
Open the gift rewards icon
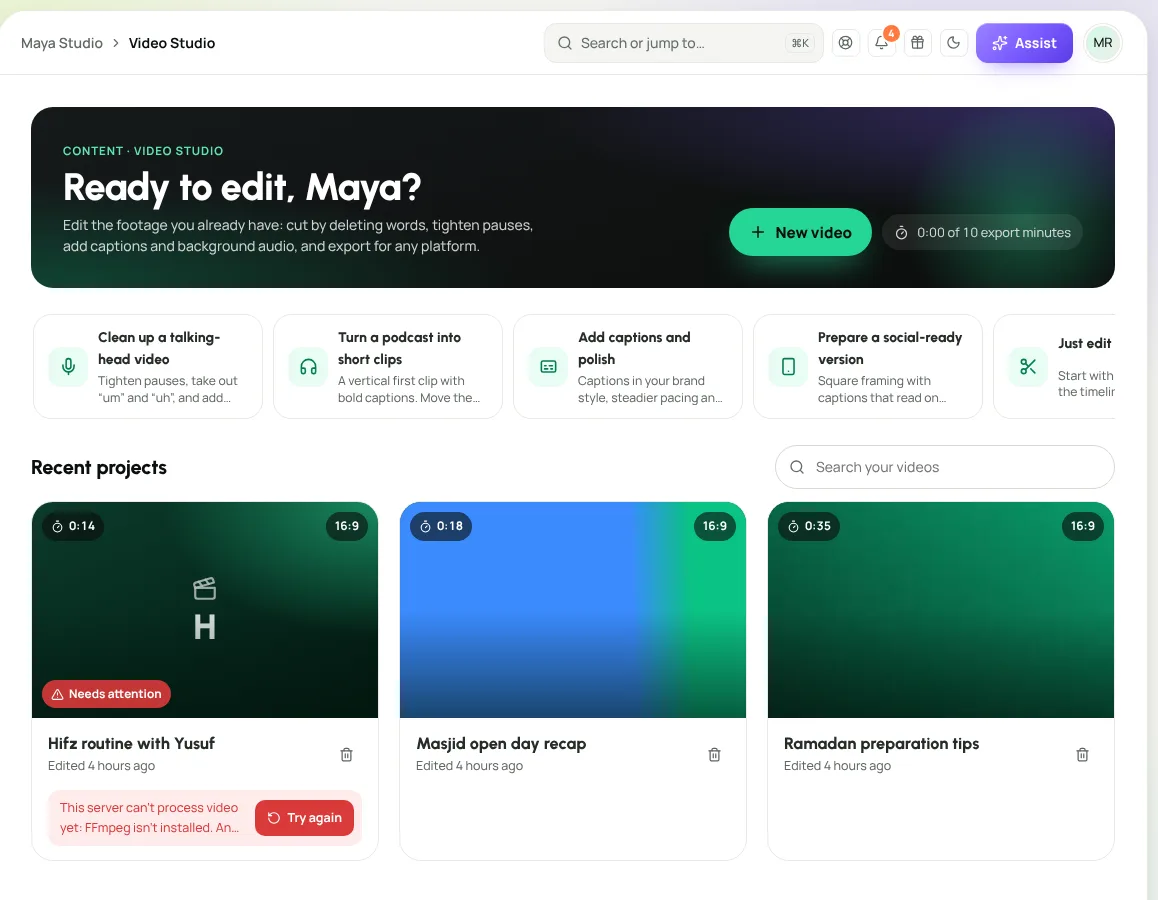917,43
